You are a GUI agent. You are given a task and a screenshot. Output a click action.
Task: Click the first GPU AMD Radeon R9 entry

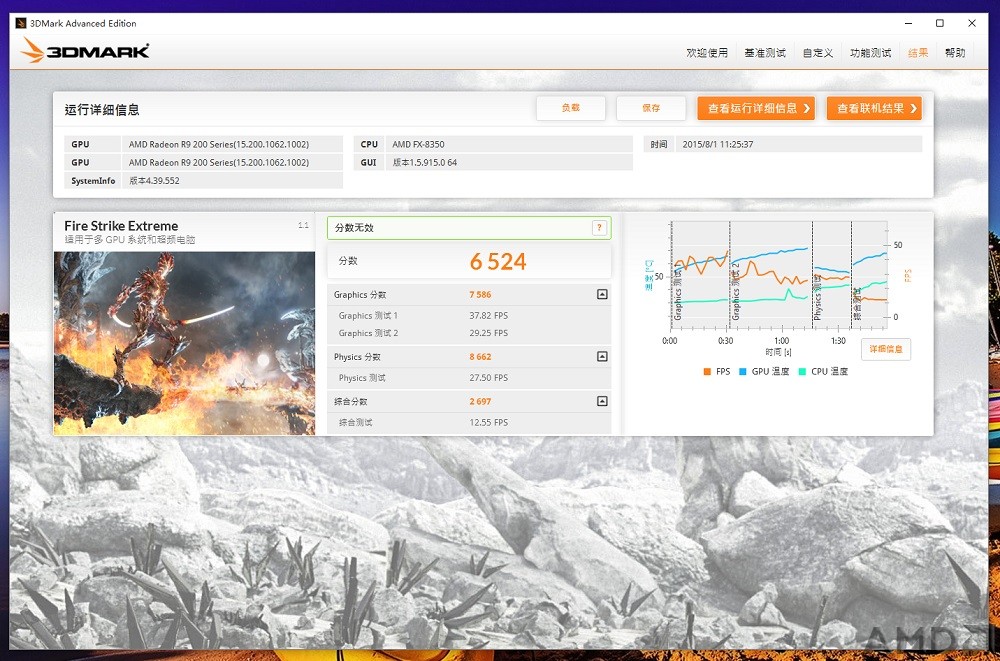click(x=219, y=144)
